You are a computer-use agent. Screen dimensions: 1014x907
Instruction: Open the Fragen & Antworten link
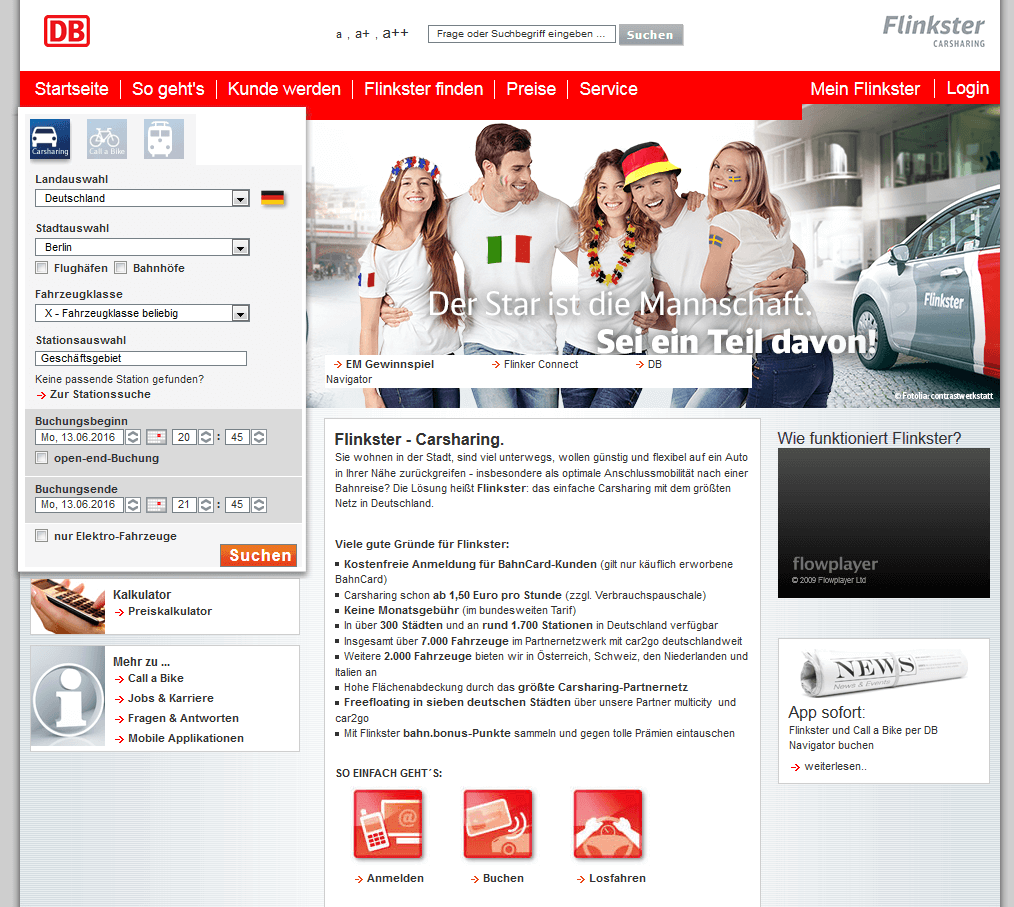184,718
